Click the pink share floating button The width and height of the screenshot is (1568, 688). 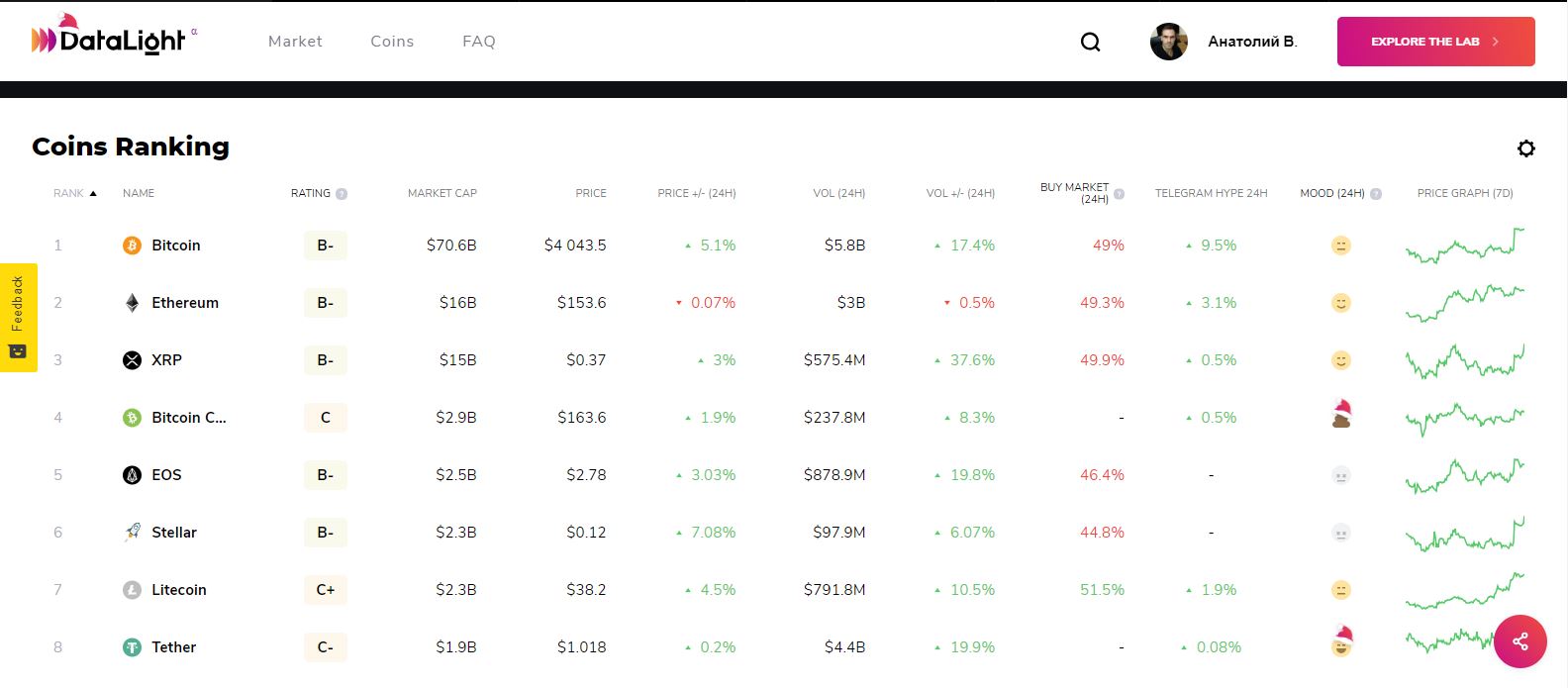1520,641
